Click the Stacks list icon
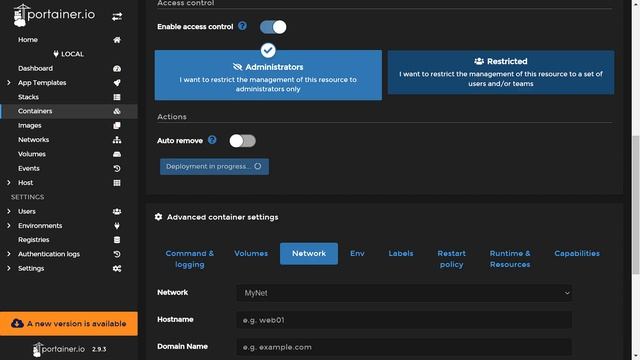The height and width of the screenshot is (360, 640). tap(117, 97)
